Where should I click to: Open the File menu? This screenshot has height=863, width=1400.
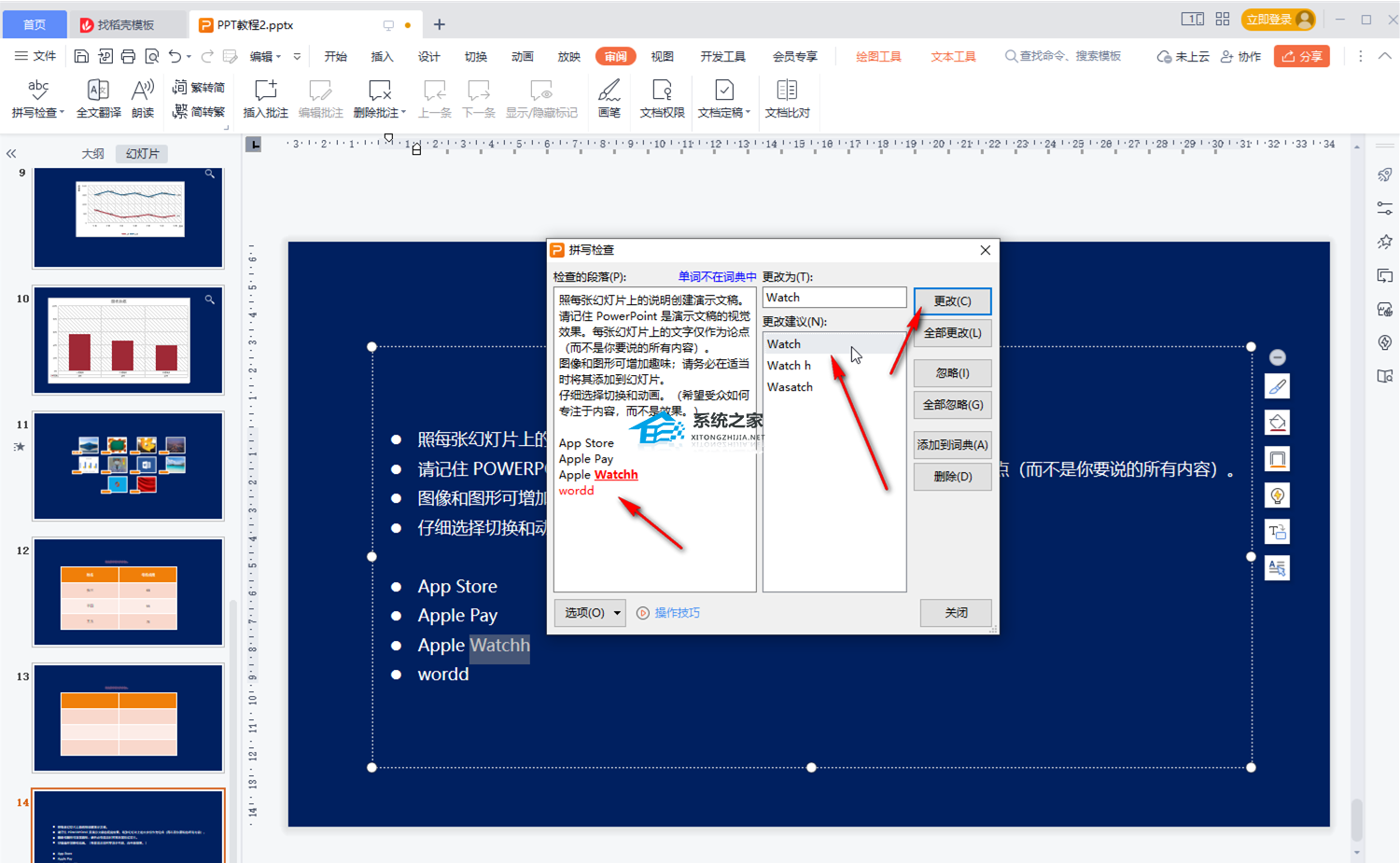coord(35,57)
